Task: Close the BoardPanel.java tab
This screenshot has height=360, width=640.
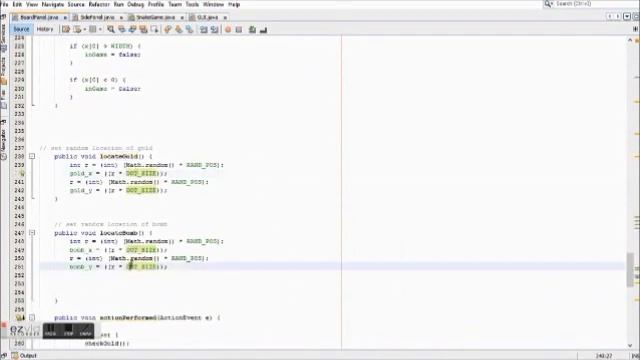Action: point(65,18)
